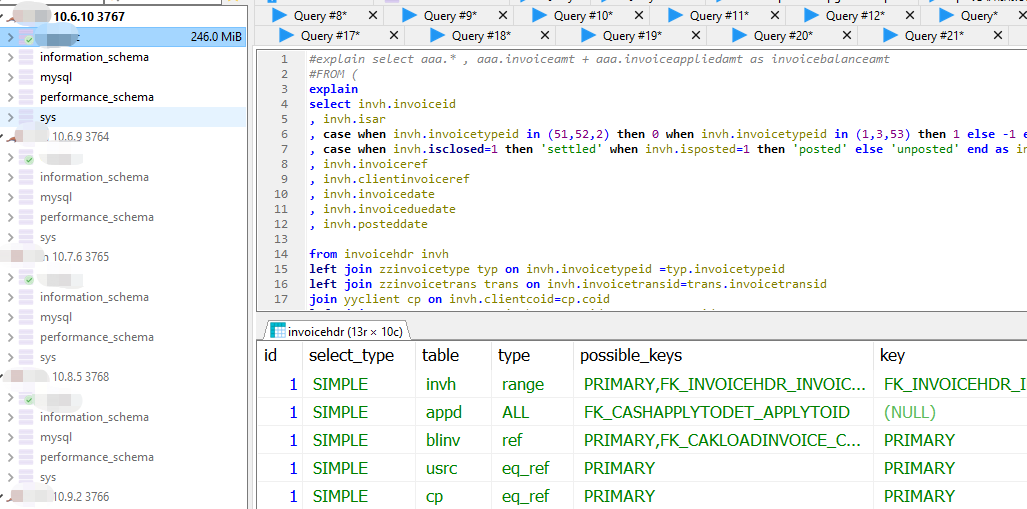
Task: Click the play icon on Query #12 tab
Action: [811, 15]
